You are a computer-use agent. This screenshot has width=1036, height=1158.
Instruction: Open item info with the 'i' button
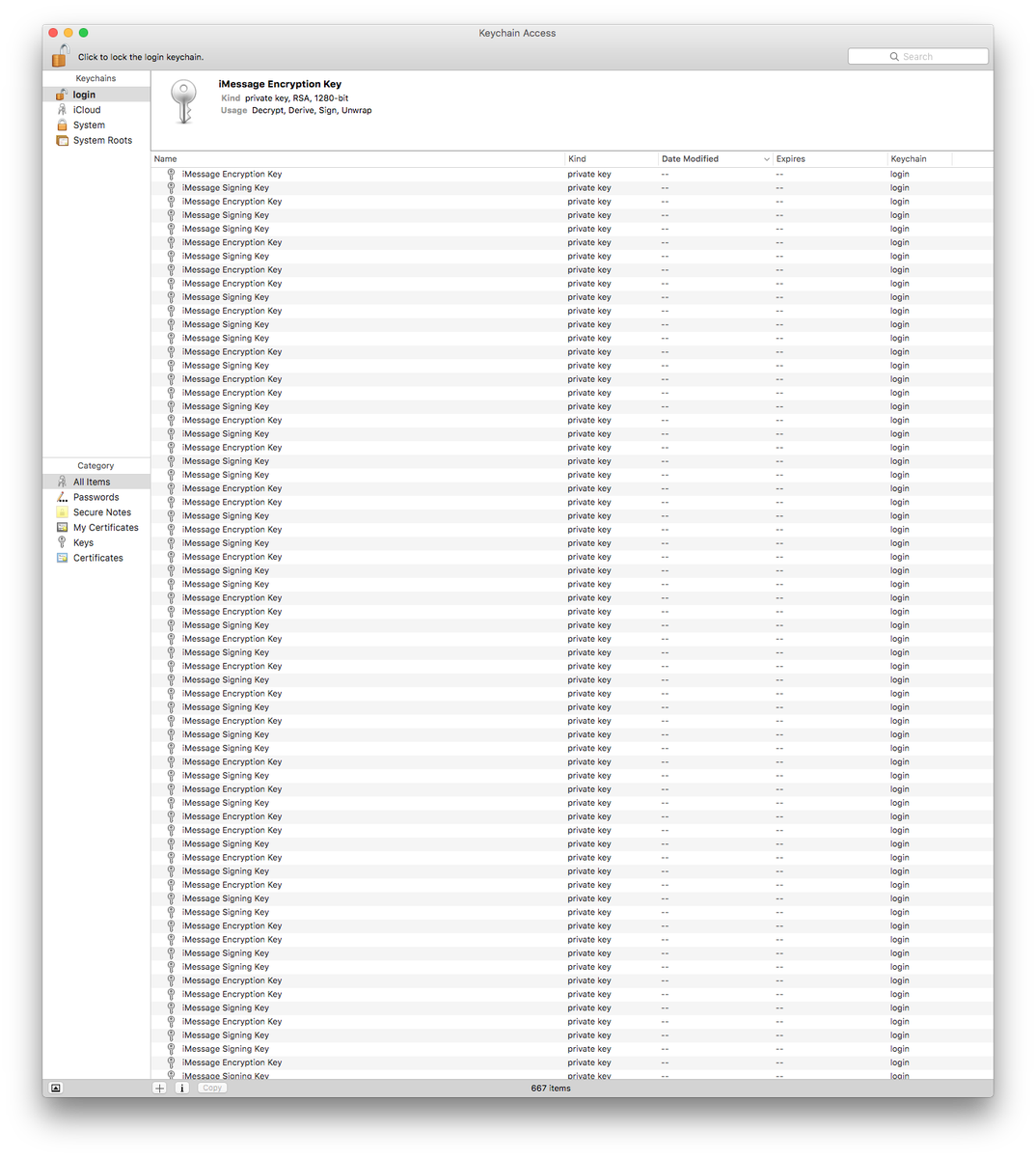[181, 1088]
